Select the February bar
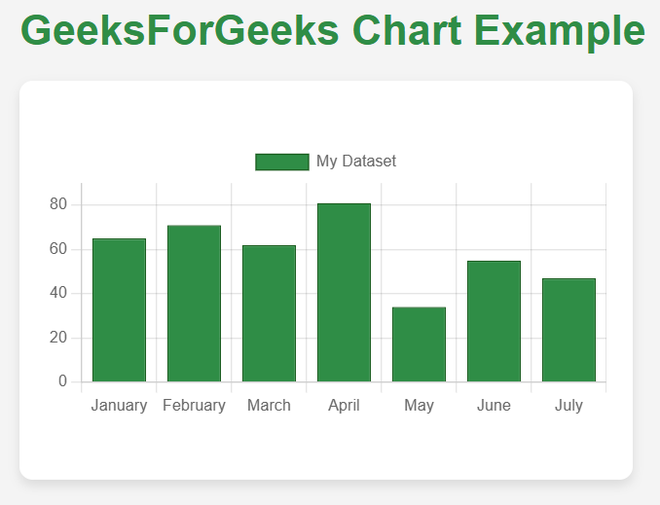Viewport: 660px width, 505px height. [194, 303]
